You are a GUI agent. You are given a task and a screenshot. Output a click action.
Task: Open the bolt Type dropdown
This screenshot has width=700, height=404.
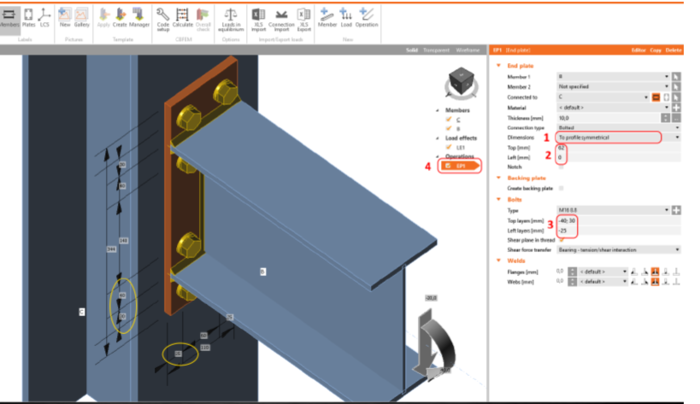click(x=613, y=210)
